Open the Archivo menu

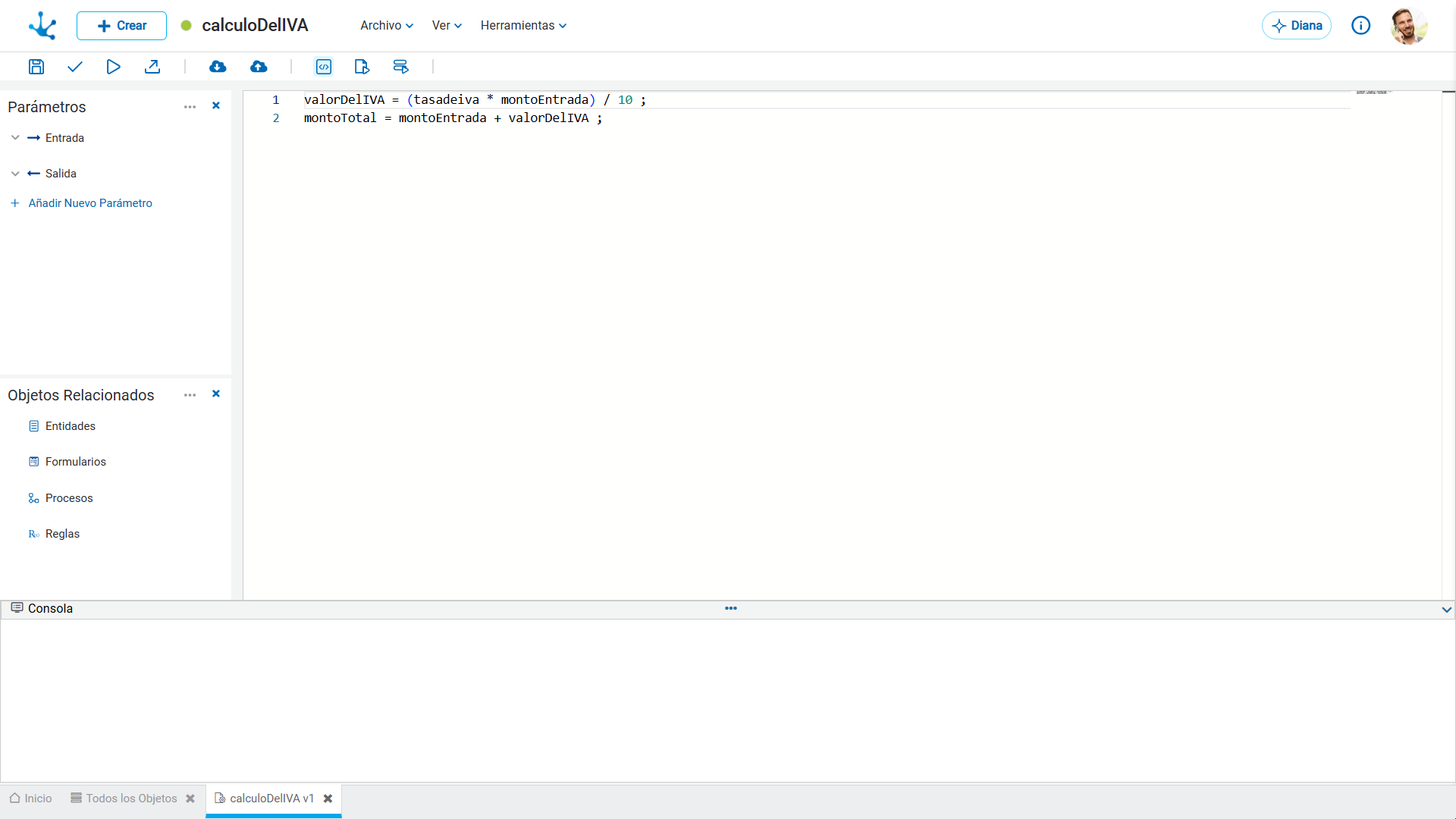coord(387,26)
